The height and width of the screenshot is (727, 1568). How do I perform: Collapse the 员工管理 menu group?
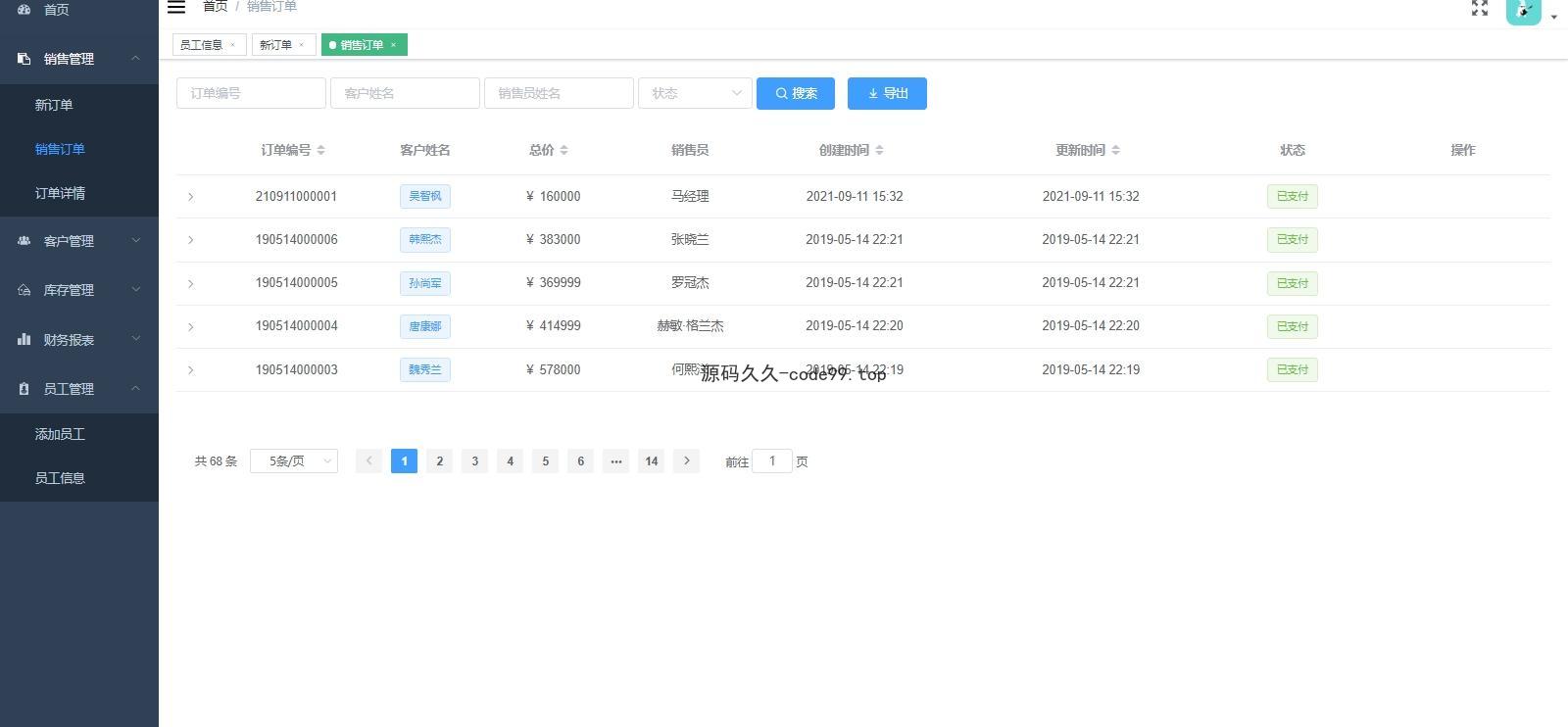(136, 389)
